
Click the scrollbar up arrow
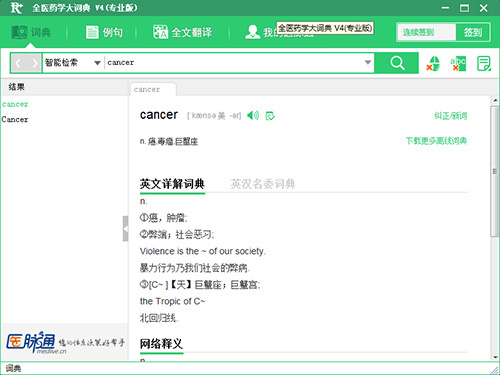click(x=495, y=100)
